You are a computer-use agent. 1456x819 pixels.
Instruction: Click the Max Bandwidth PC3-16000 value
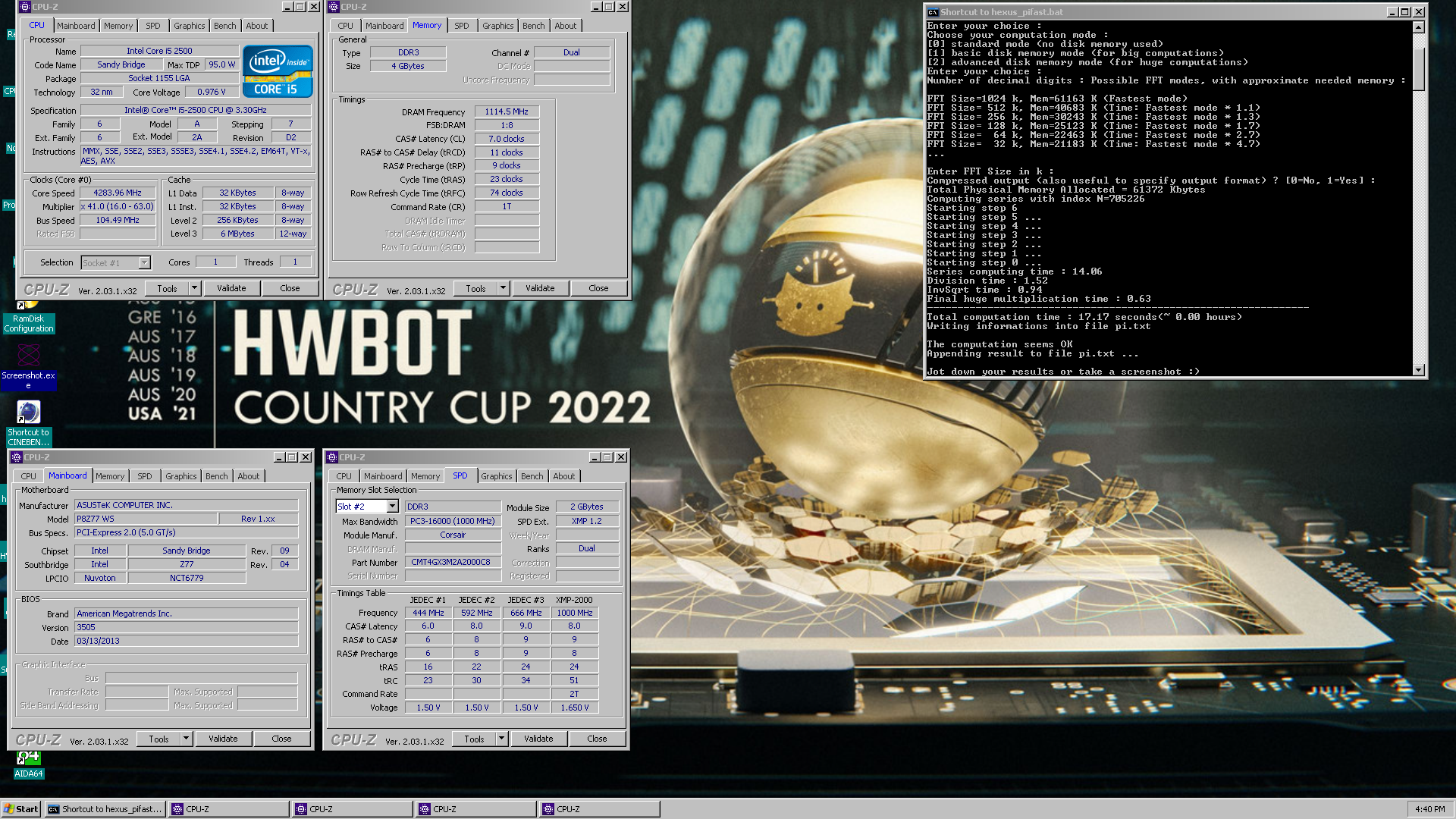click(x=453, y=521)
